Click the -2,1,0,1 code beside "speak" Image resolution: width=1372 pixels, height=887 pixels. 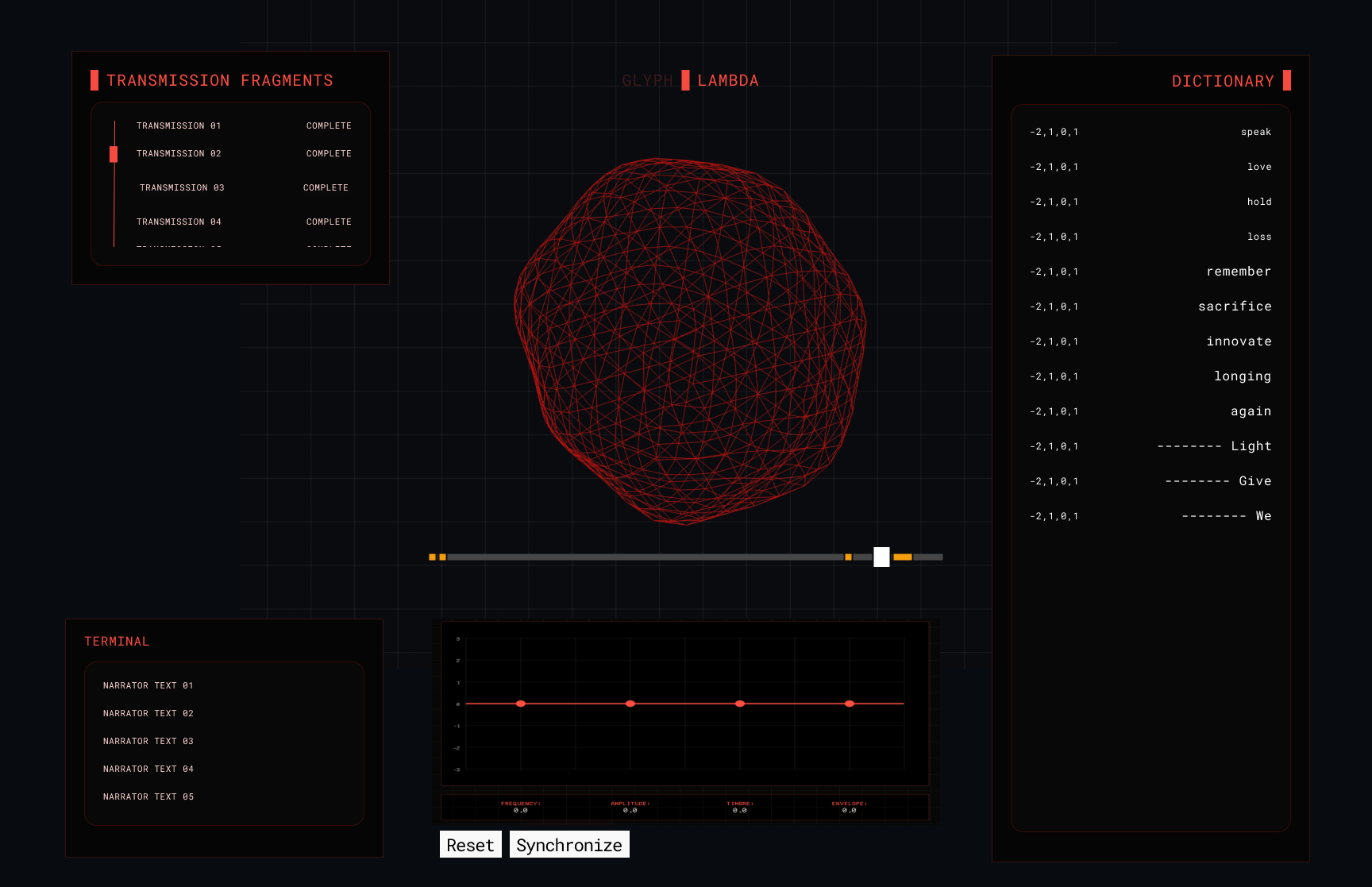click(1054, 132)
